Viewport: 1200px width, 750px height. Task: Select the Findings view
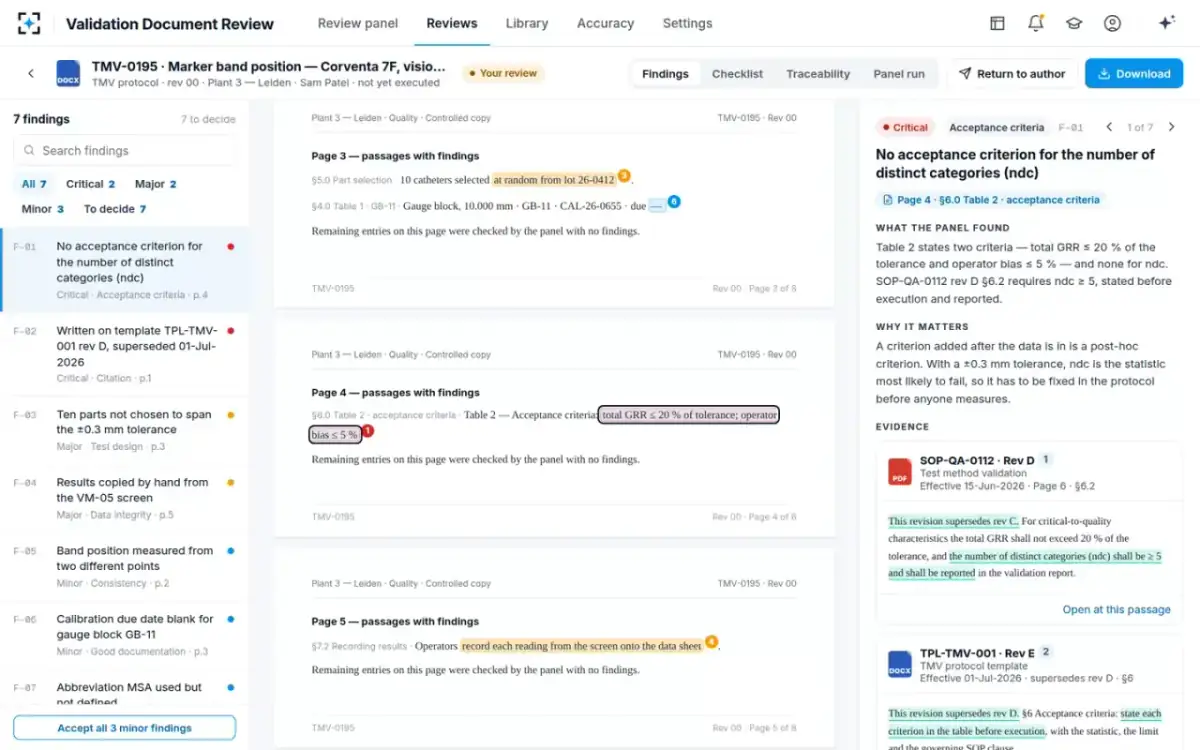click(665, 74)
